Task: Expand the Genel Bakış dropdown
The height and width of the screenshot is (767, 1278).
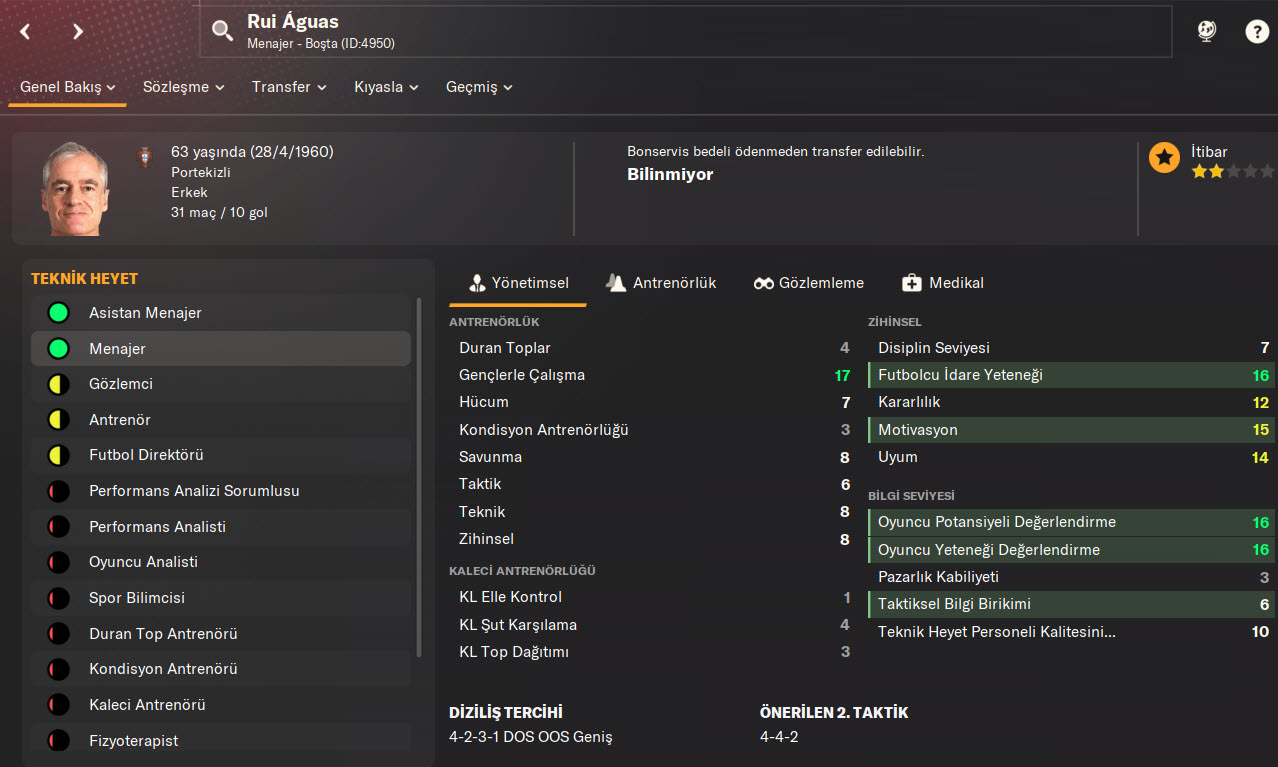Action: point(68,87)
